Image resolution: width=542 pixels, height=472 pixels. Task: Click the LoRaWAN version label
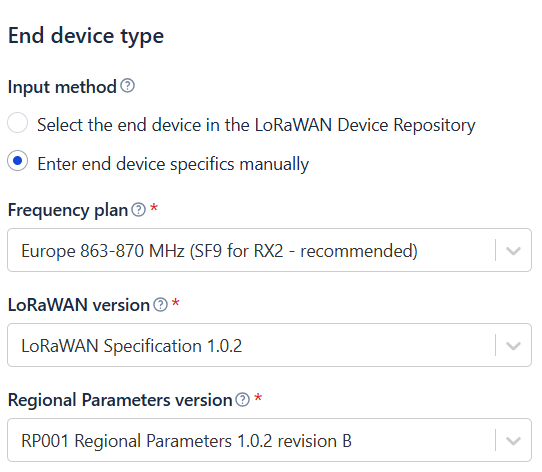coord(79,305)
